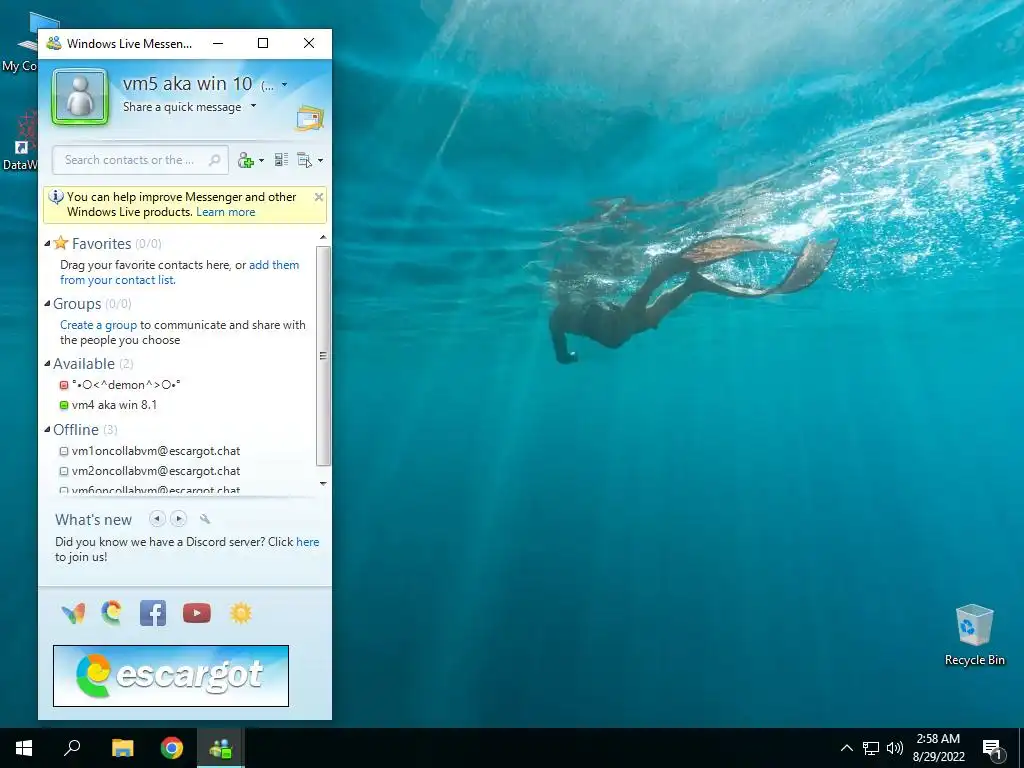Open the quick message dropdown arrow
1024x768 pixels.
[254, 106]
